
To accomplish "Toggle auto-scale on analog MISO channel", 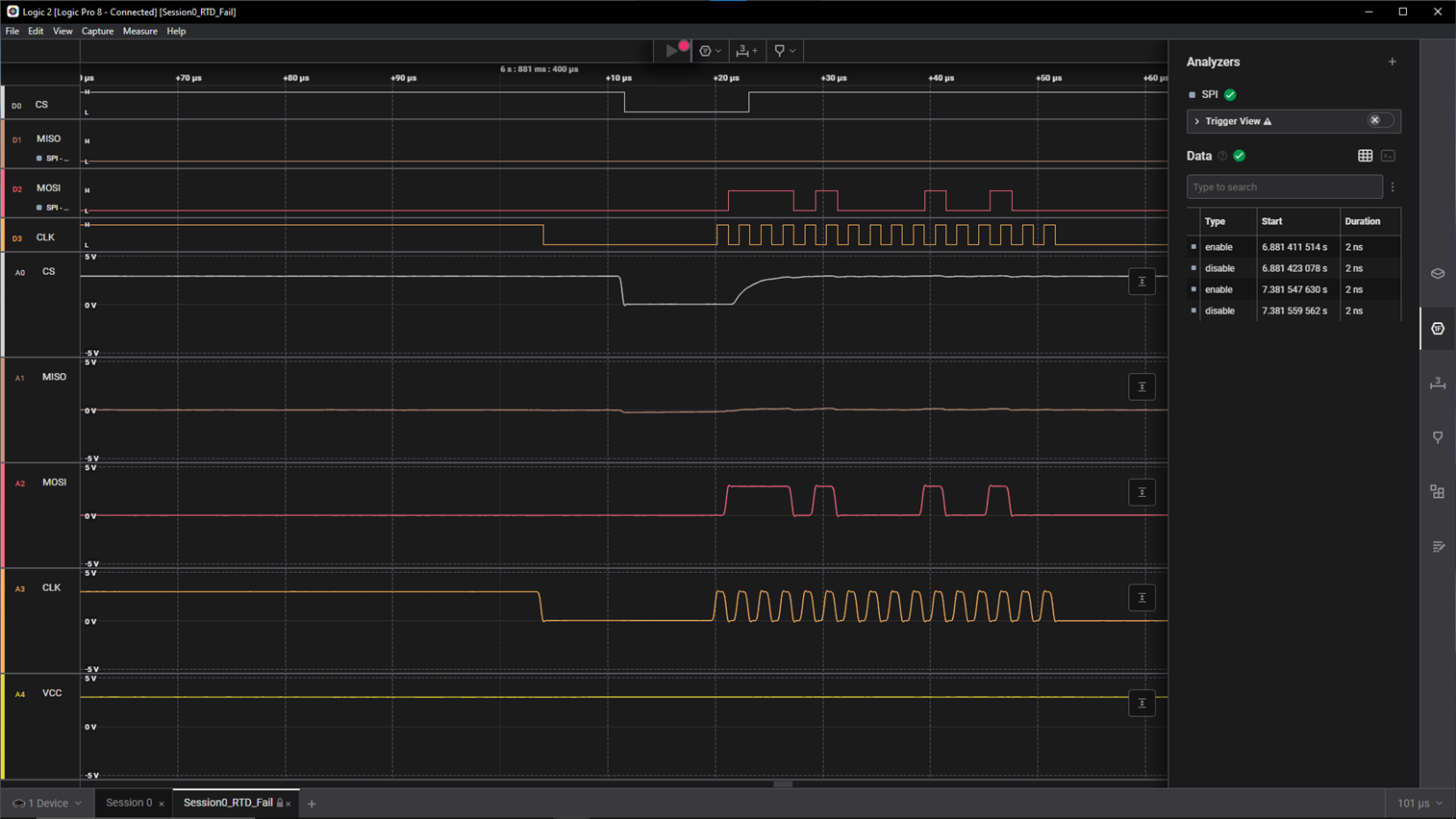I will click(x=1142, y=387).
